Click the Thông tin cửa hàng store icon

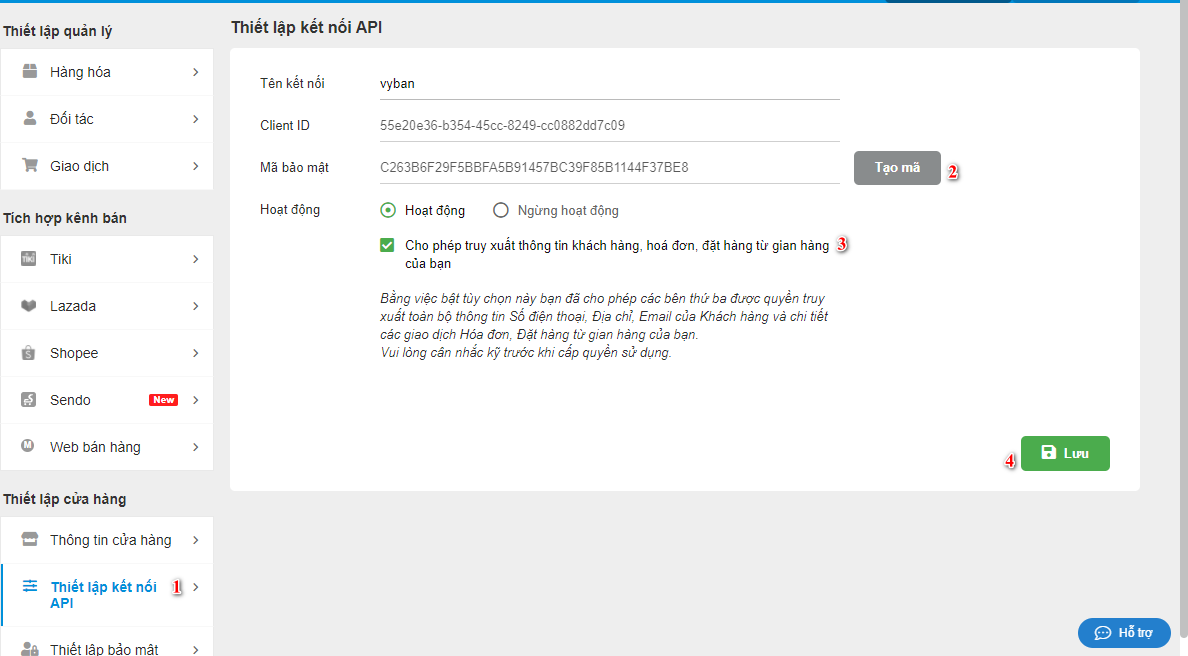tap(30, 540)
